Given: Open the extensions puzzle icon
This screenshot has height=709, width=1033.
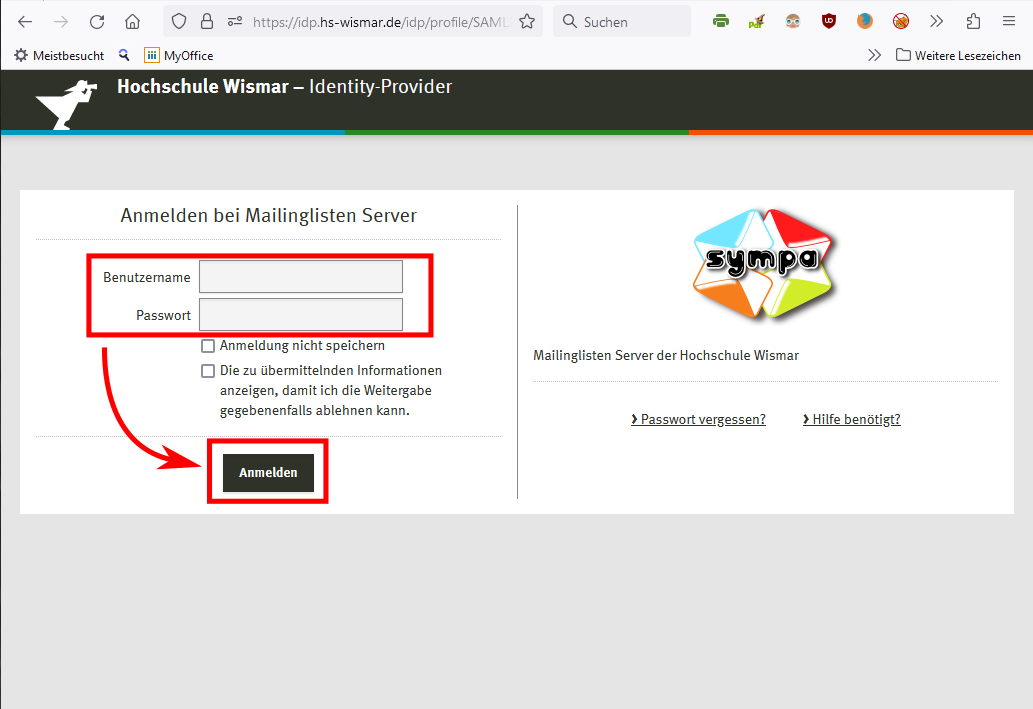Looking at the screenshot, I should click(x=973, y=22).
